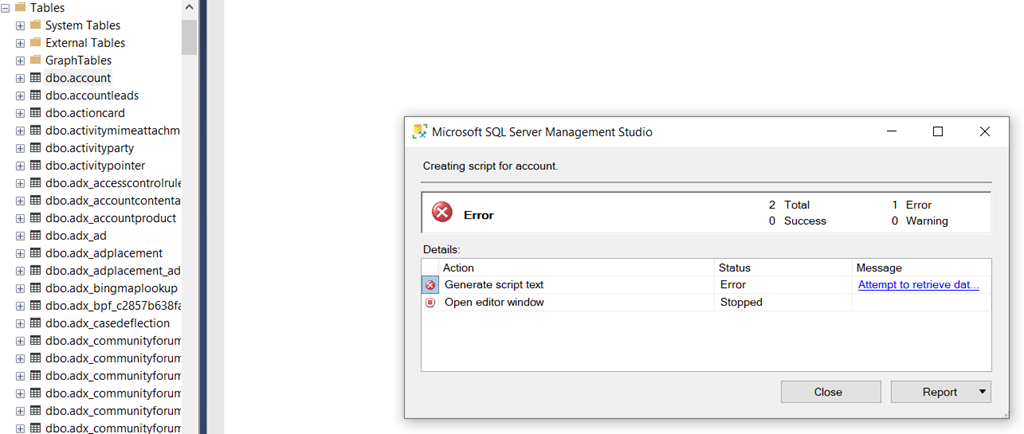
Task: Click the System Tables folder icon
Action: click(35, 25)
